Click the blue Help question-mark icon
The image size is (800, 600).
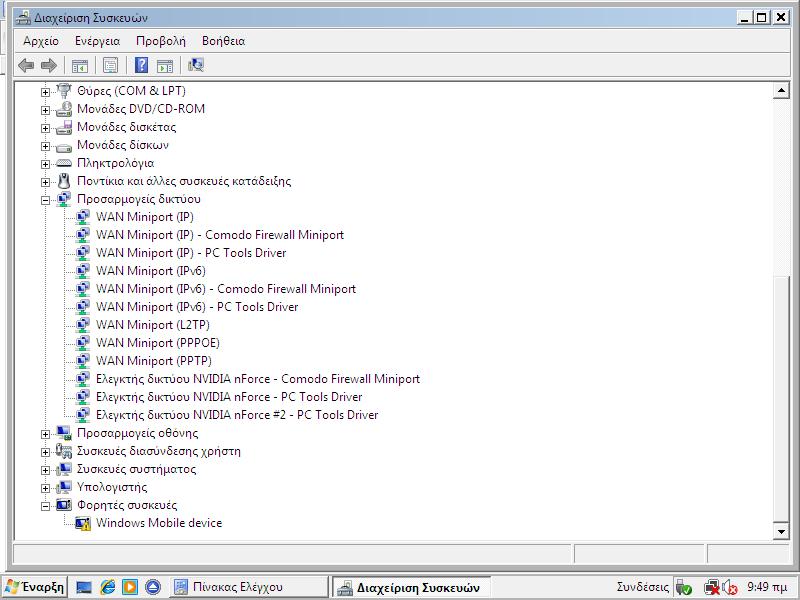click(141, 65)
